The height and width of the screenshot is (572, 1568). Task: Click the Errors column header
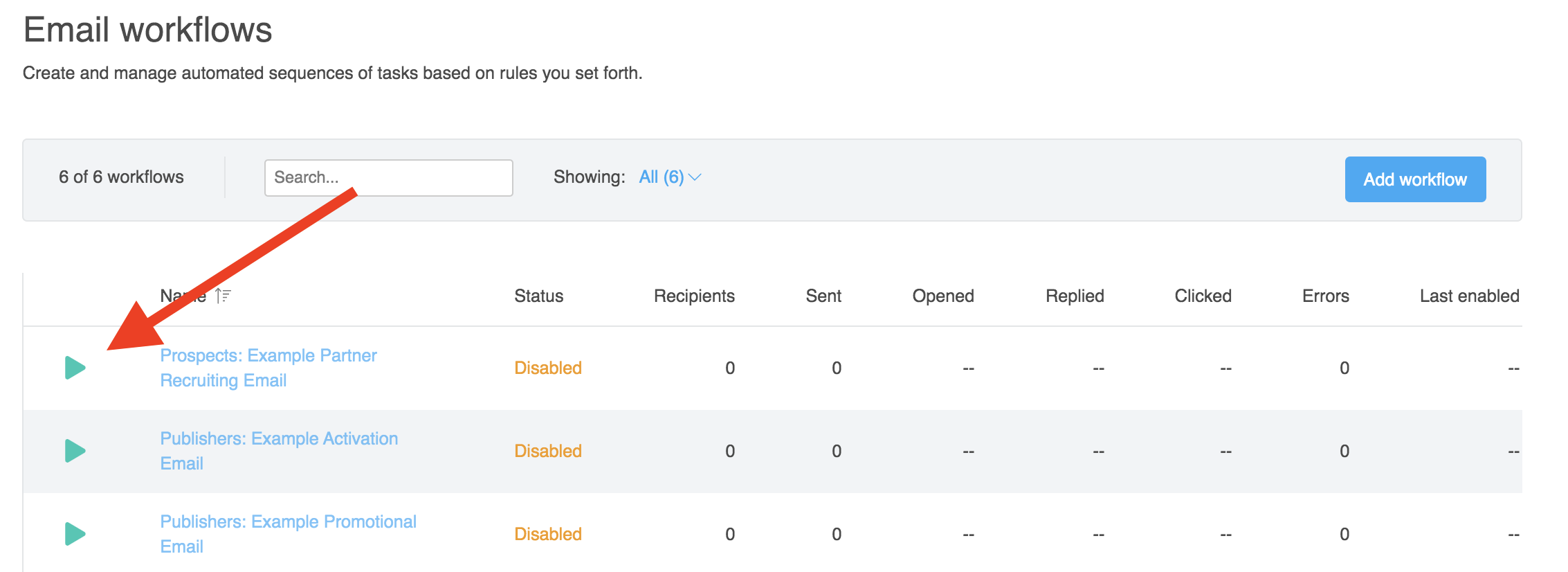[1325, 296]
